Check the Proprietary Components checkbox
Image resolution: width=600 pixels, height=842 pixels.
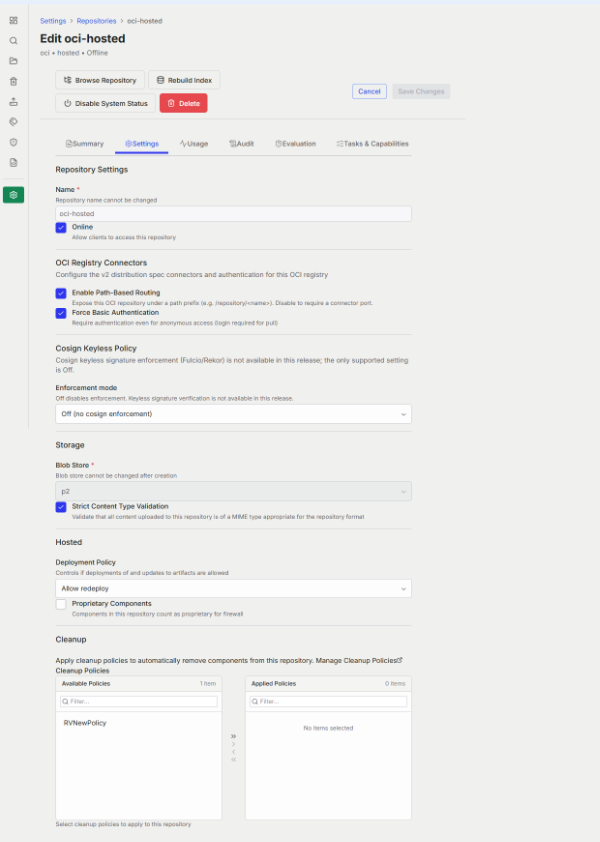click(x=61, y=604)
